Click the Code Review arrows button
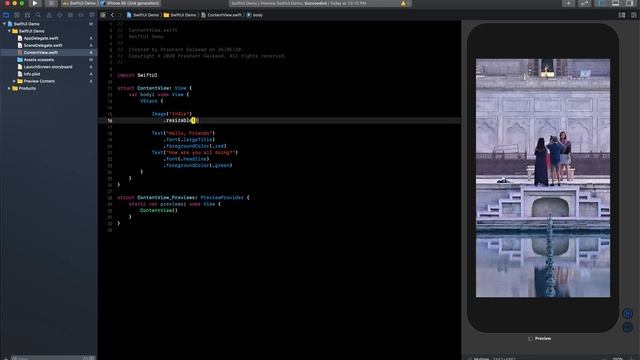 tap(584, 3)
